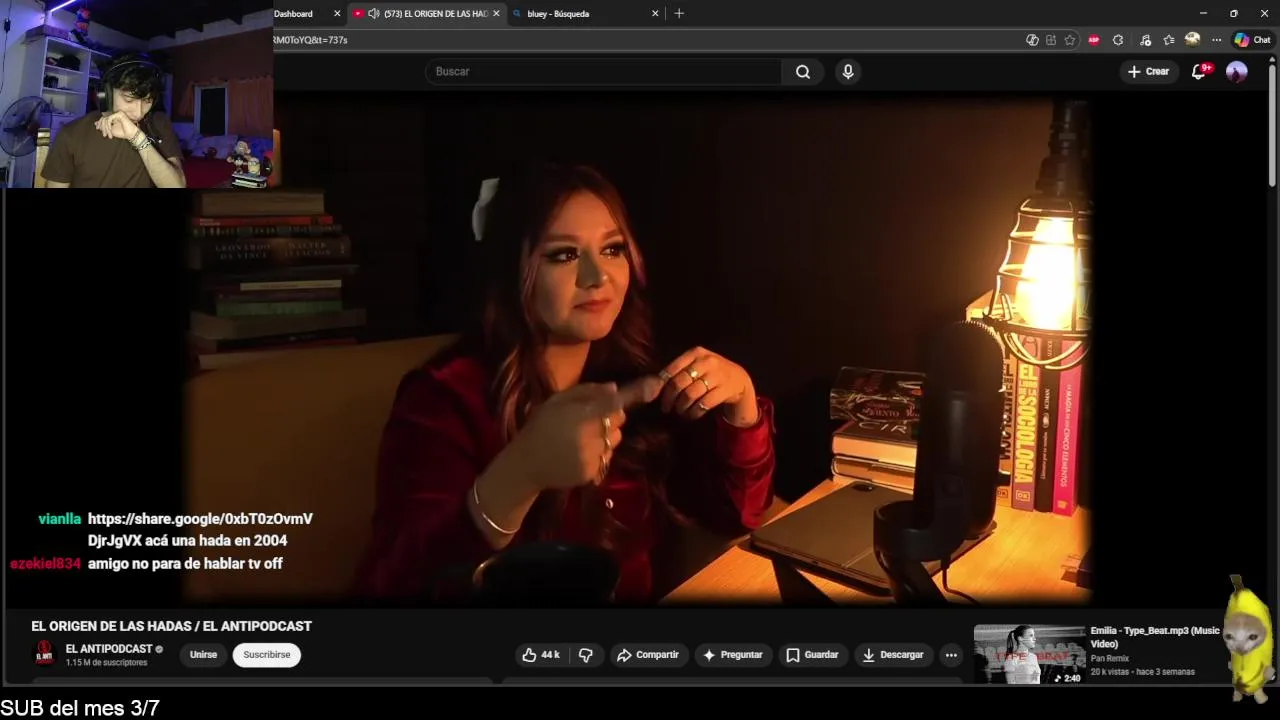The image size is (1280, 720).
Task: Open more actions ellipsis under video
Action: 951,655
